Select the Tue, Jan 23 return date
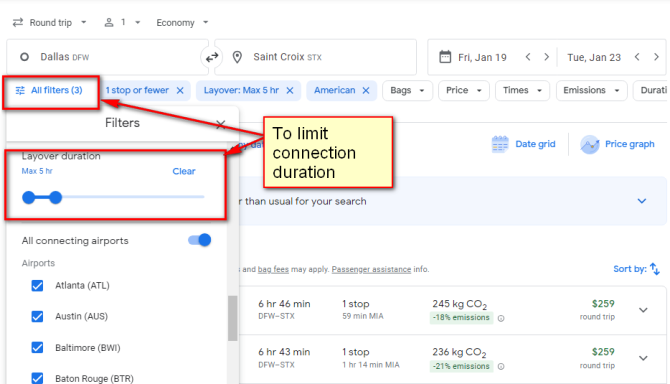The width and height of the screenshot is (670, 384). [594, 57]
